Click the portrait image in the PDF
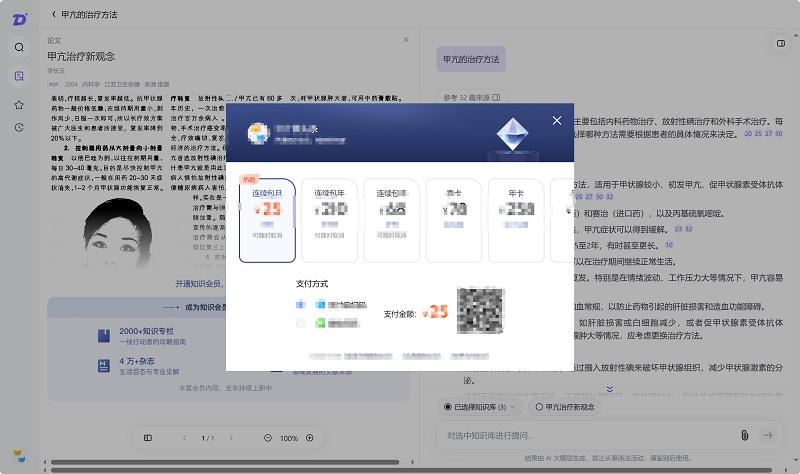This screenshot has height=474, width=800. [x=119, y=232]
